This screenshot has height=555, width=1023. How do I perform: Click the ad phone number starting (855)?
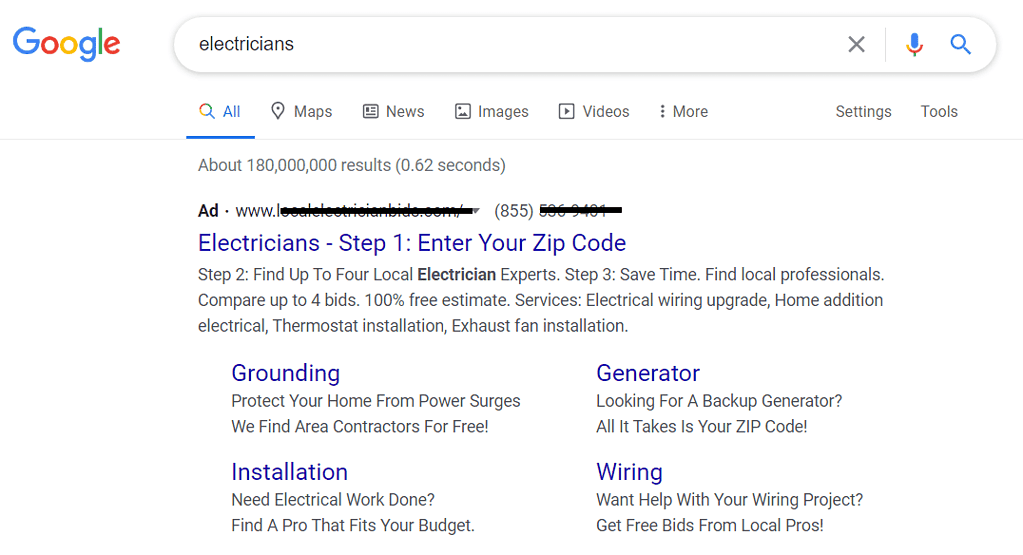click(558, 211)
